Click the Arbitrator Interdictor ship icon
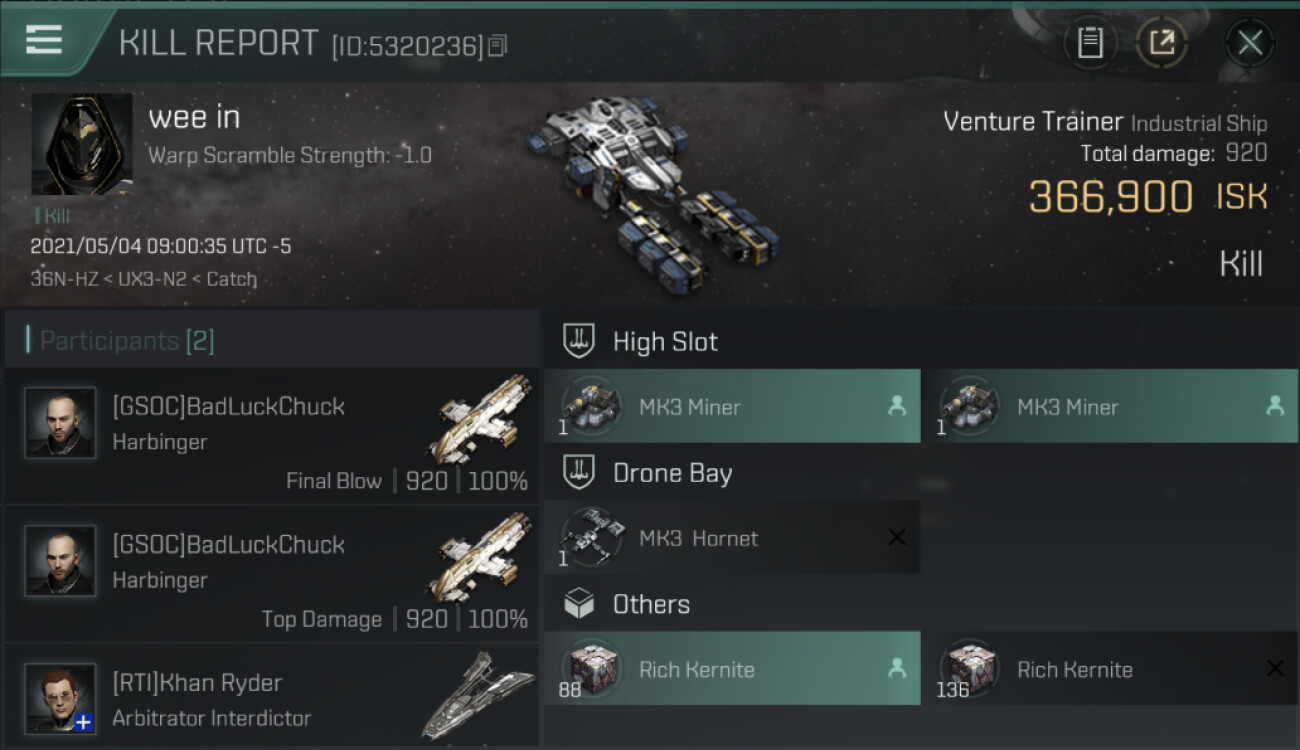1300x750 pixels. coord(478,695)
